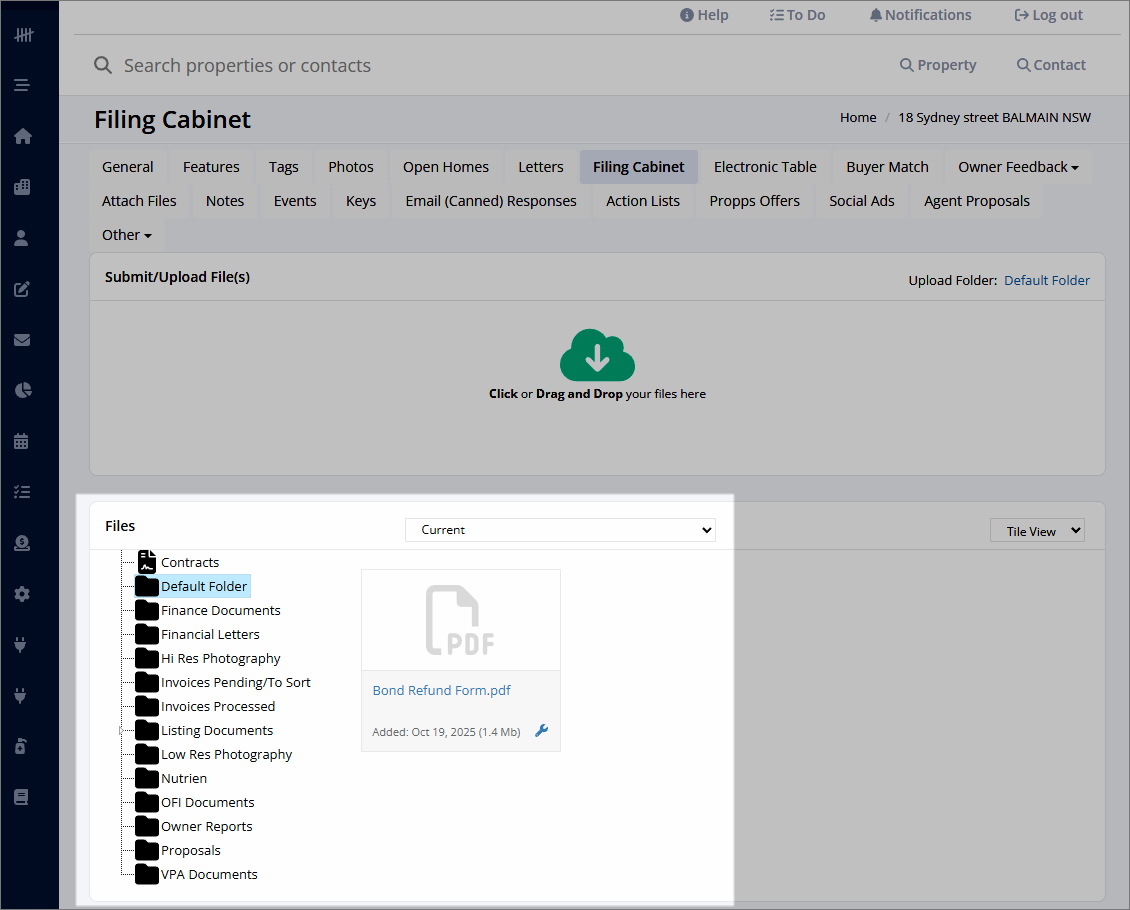Open the Contracts file-signature icon

[147, 562]
